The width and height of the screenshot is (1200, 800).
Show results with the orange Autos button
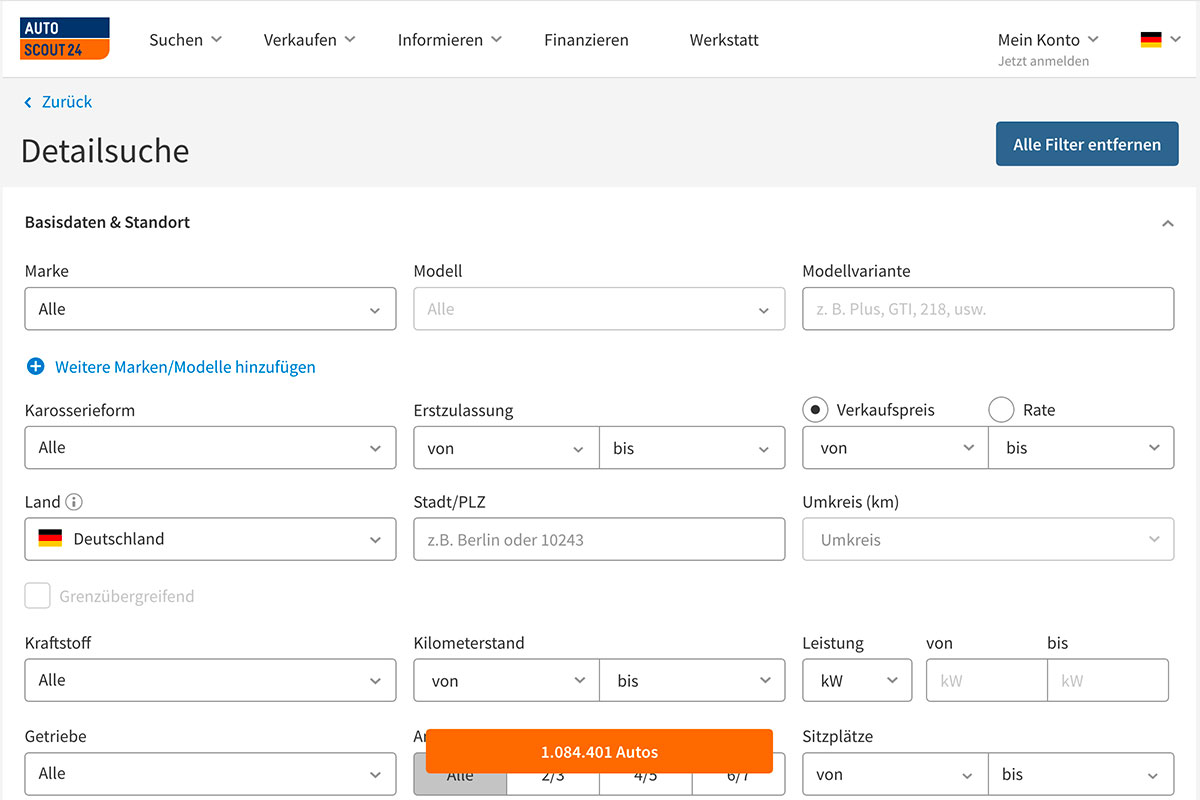[x=599, y=751]
